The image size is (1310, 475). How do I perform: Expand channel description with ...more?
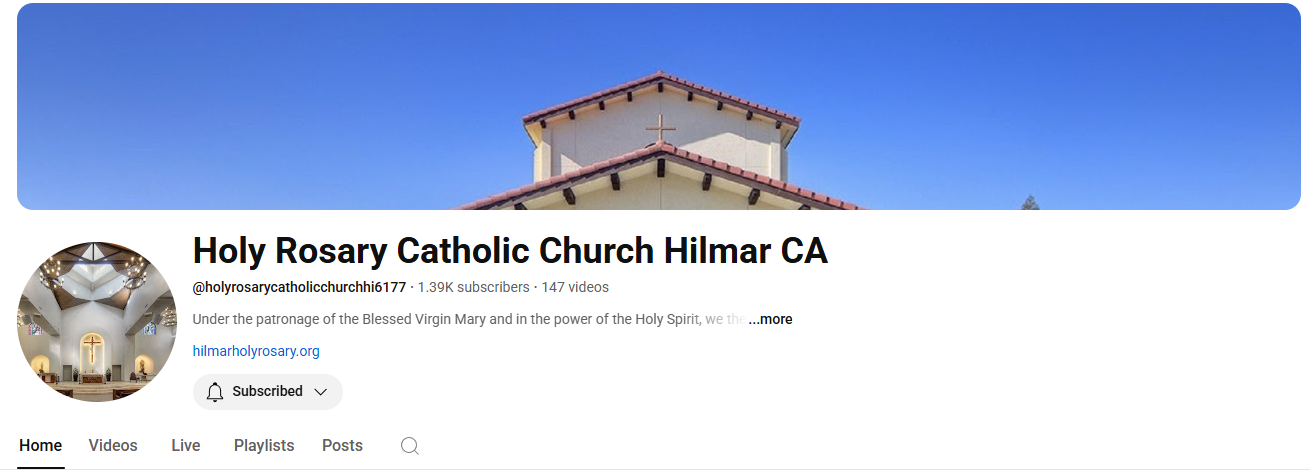(770, 320)
